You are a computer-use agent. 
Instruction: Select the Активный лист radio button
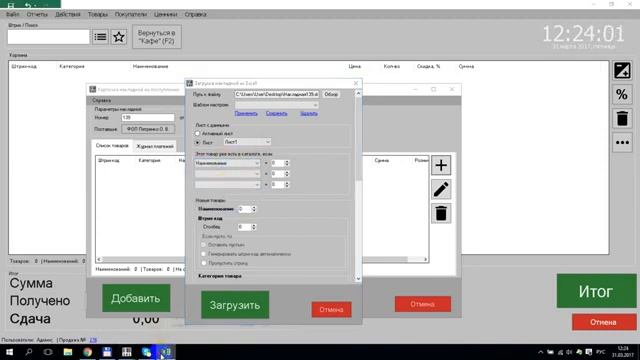pyautogui.click(x=198, y=133)
